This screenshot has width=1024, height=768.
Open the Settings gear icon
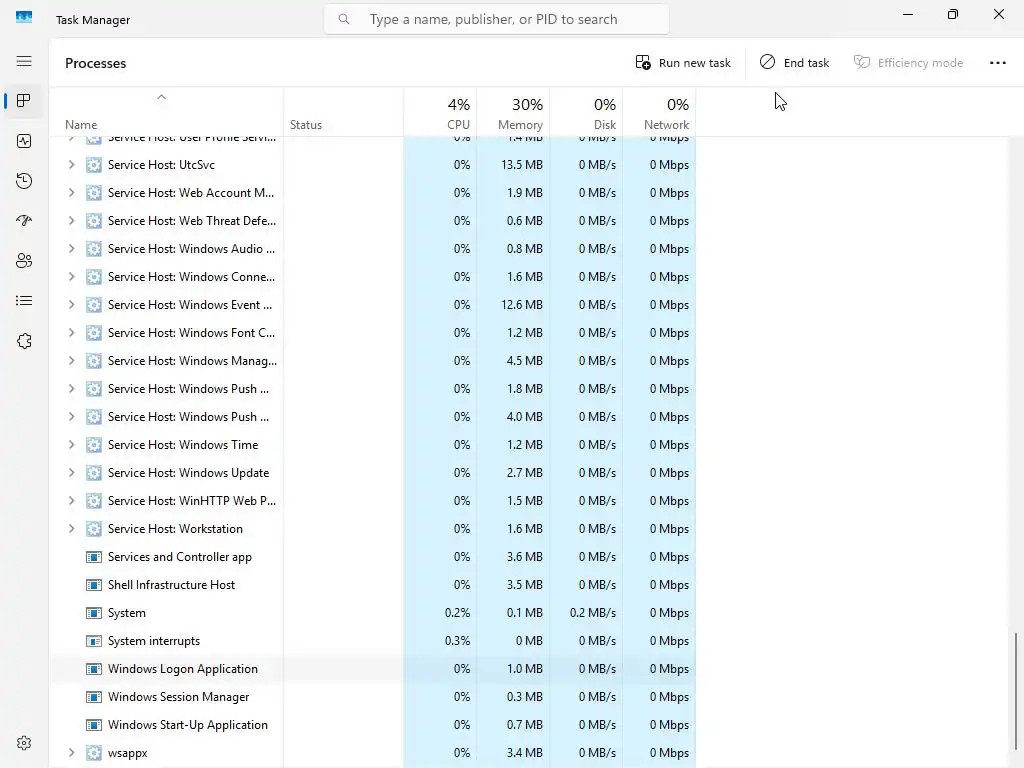[24, 743]
